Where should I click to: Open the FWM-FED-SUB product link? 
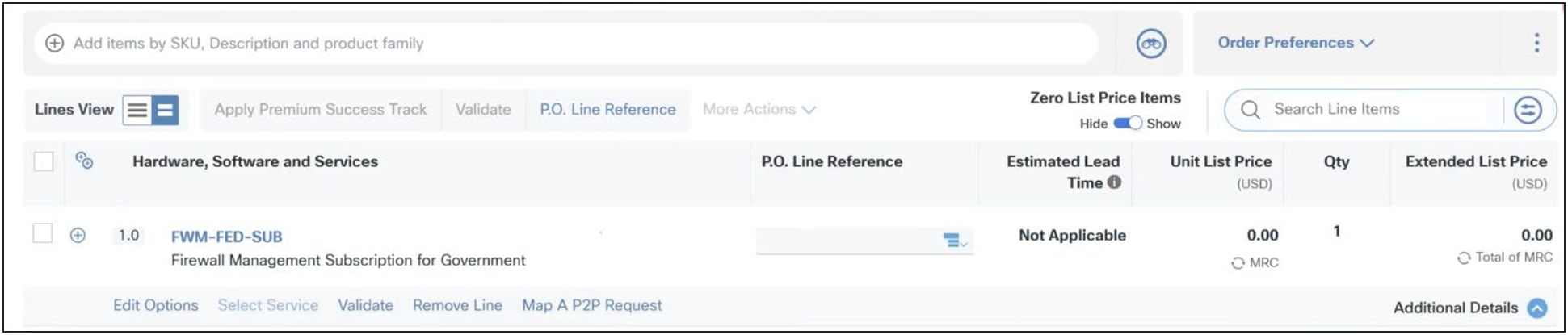pos(226,237)
